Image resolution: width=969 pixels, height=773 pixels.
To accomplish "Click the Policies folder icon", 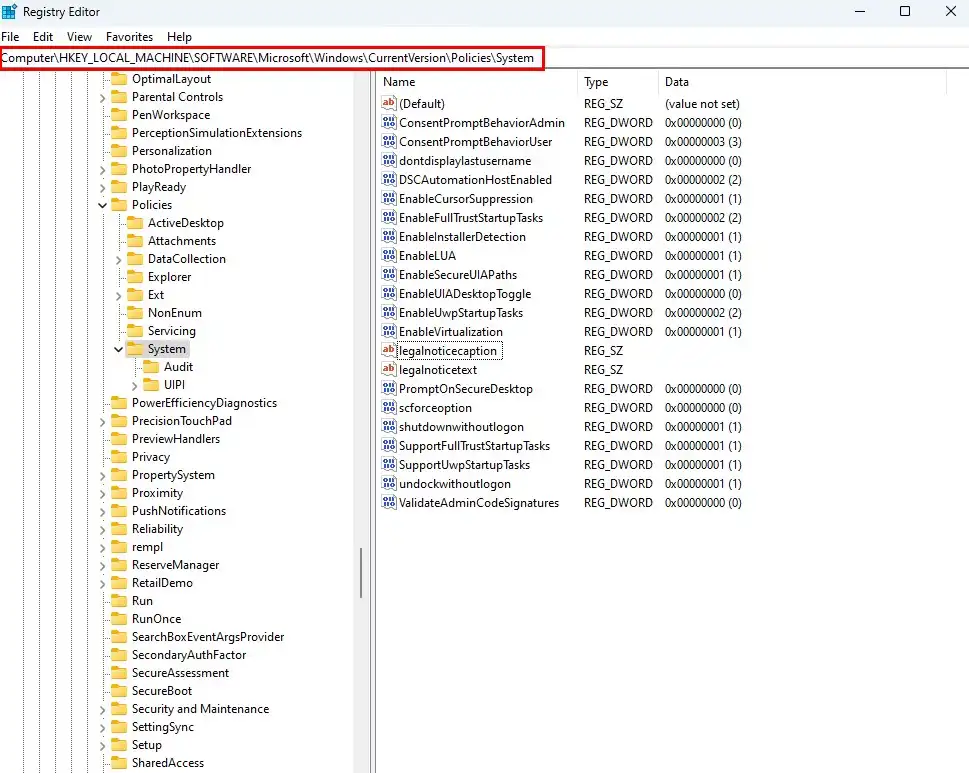I will (x=119, y=205).
